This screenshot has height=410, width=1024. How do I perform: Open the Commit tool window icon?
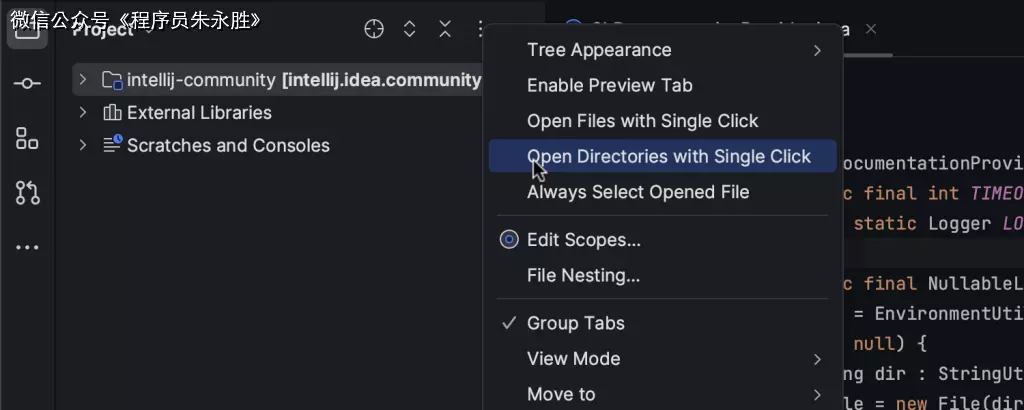click(x=27, y=84)
